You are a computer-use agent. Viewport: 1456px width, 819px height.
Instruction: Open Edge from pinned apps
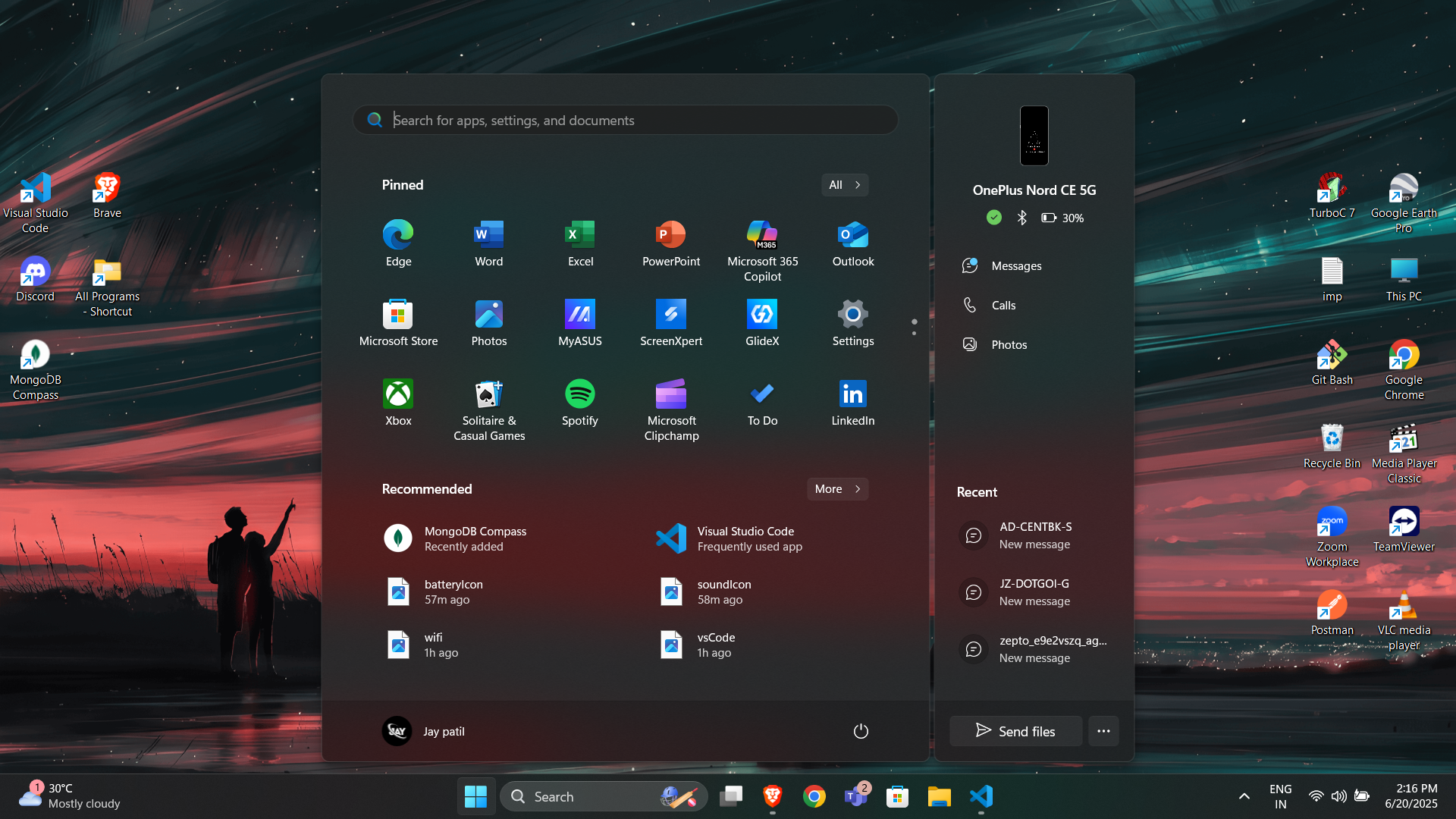pyautogui.click(x=398, y=243)
